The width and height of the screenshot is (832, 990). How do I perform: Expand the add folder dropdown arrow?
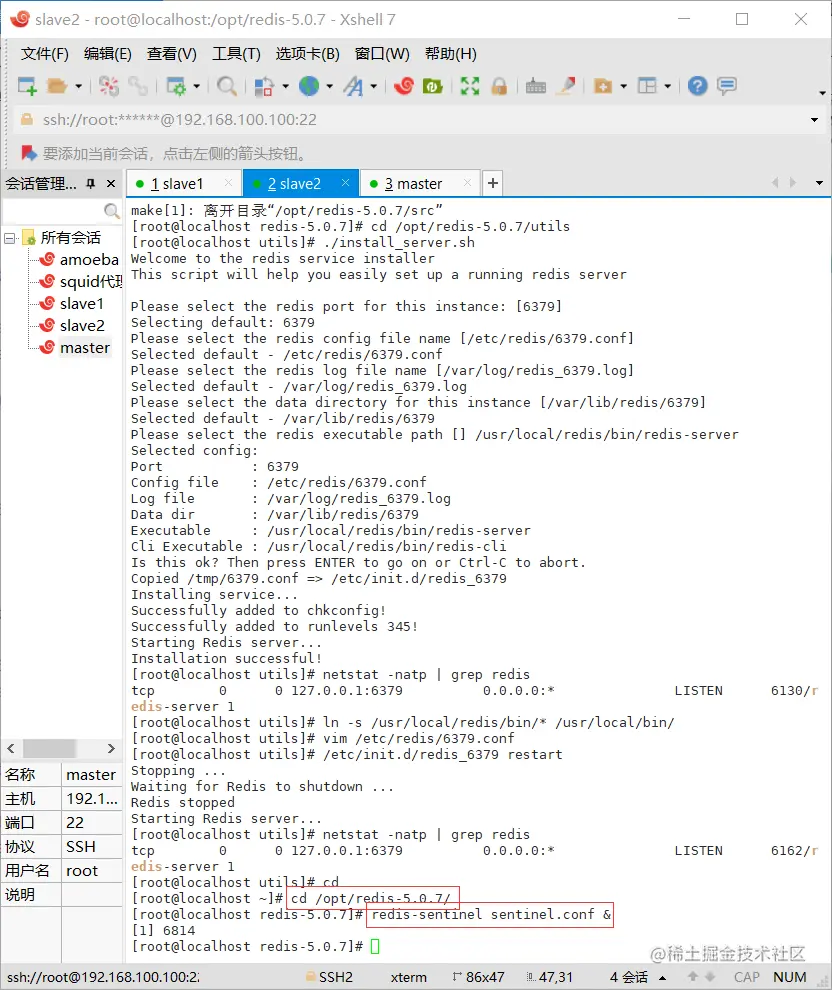pos(624,86)
